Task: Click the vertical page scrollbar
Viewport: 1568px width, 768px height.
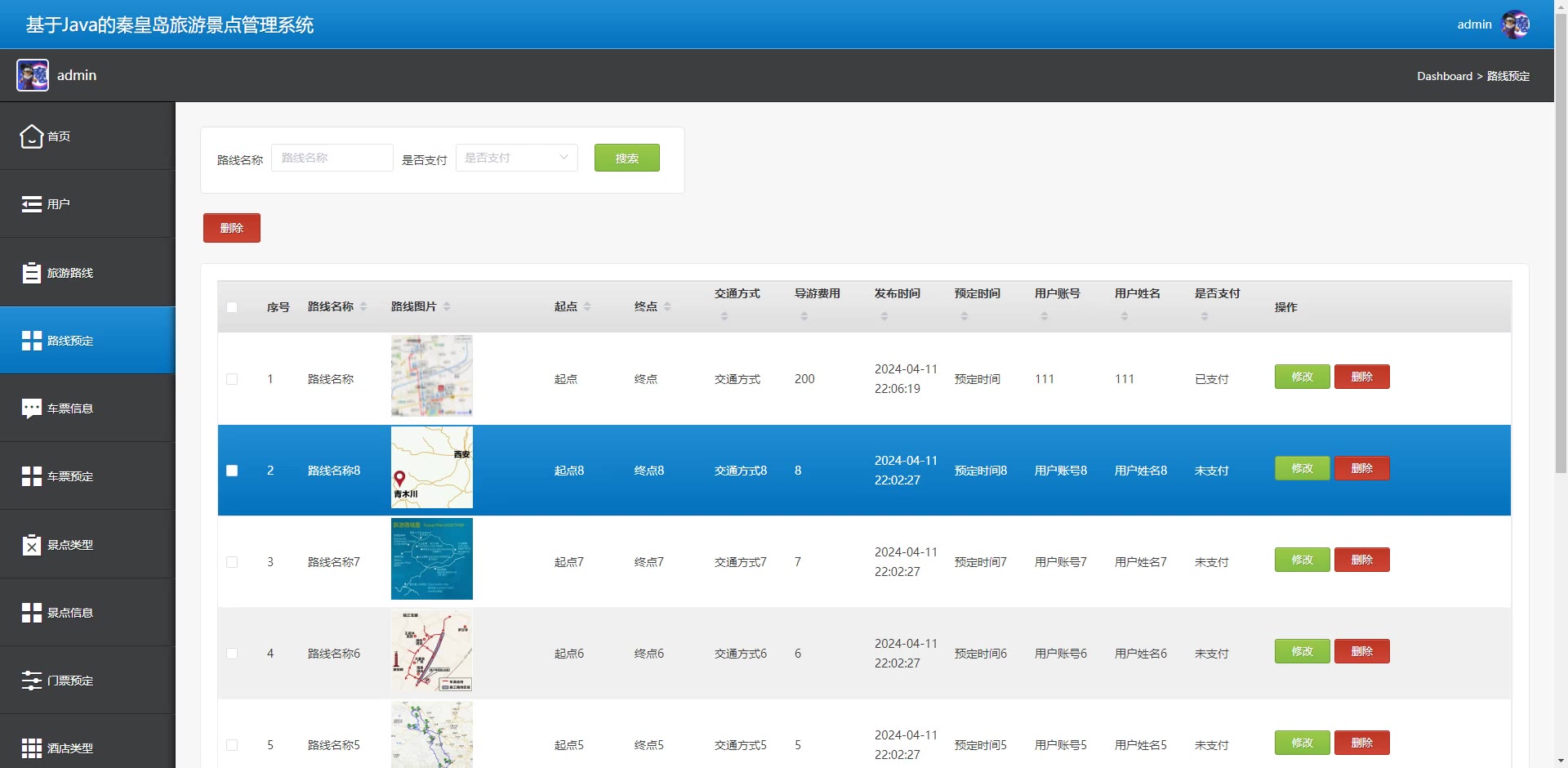Action: 1561,245
